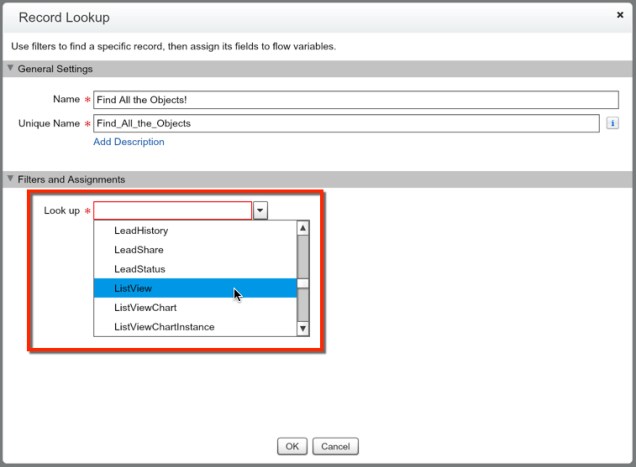Select the highlighted ListView option

133,288
